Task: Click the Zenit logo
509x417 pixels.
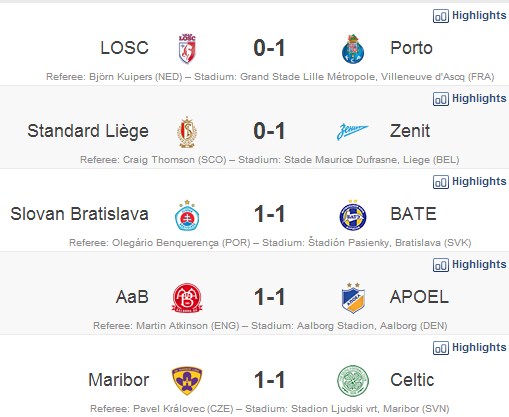Action: coord(352,131)
